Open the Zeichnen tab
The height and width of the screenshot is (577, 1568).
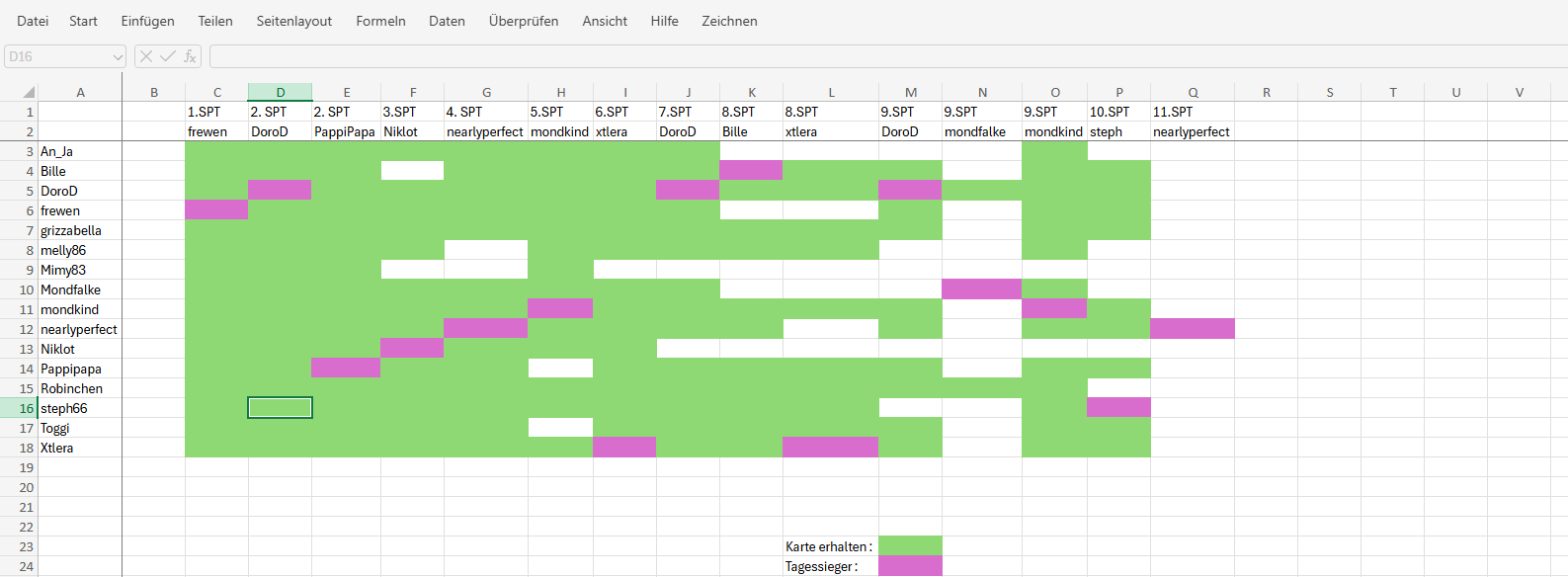click(x=729, y=21)
